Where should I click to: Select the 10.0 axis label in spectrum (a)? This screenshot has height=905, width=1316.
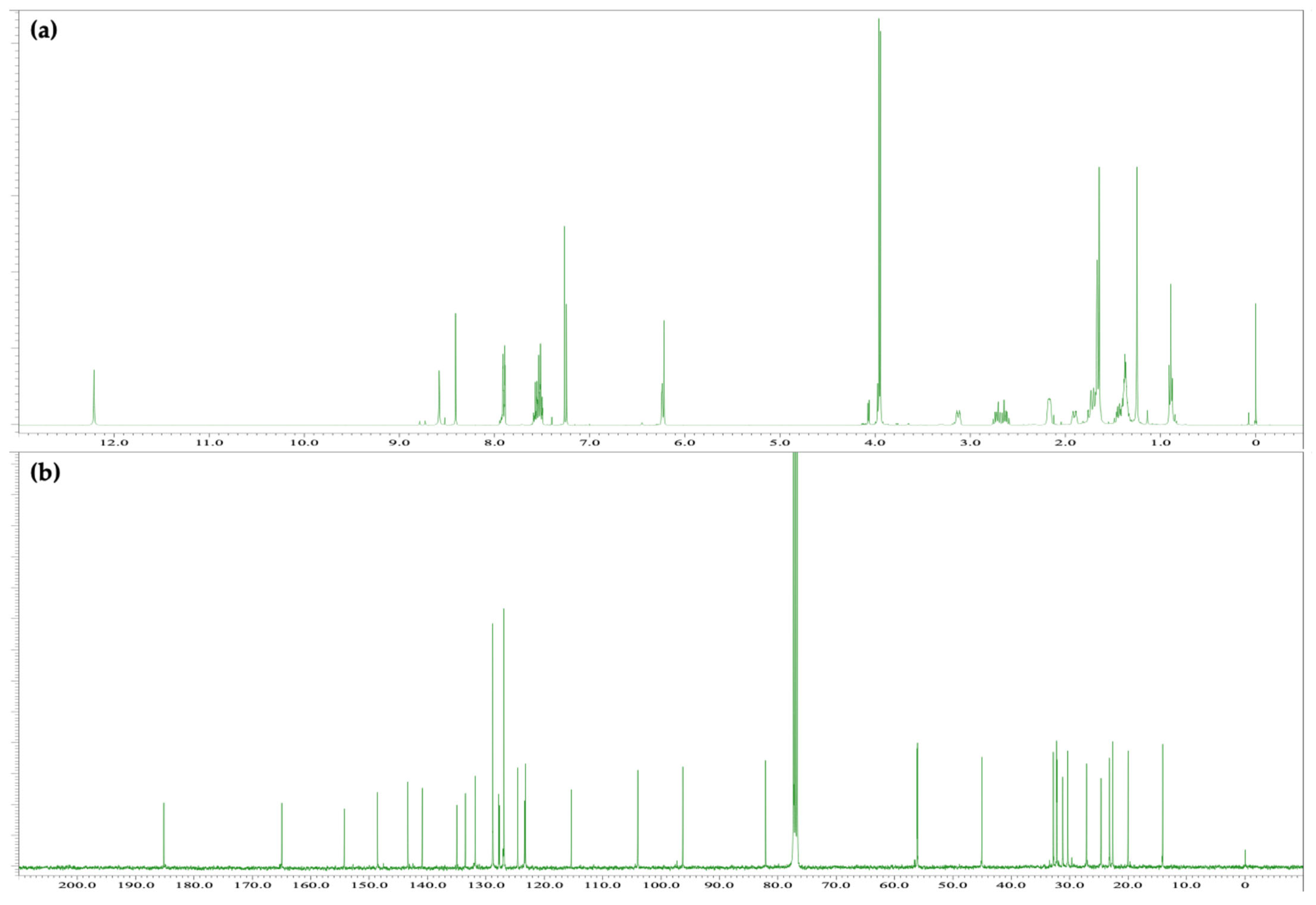click(x=304, y=442)
